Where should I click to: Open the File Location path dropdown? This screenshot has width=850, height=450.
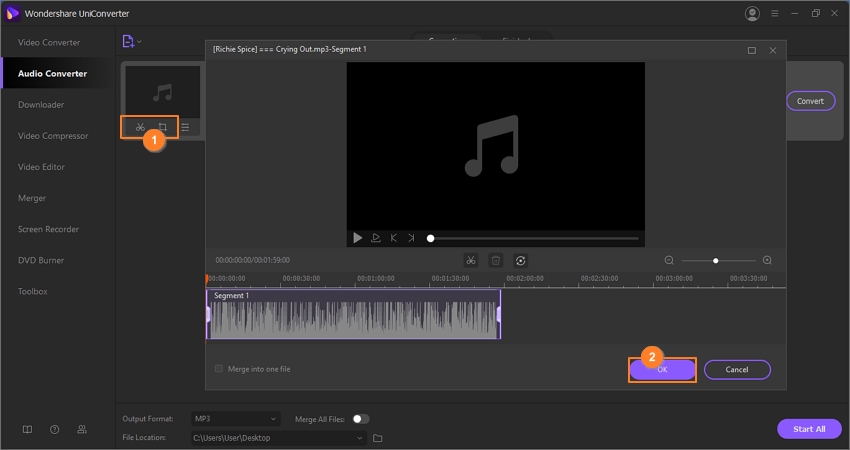(279, 438)
